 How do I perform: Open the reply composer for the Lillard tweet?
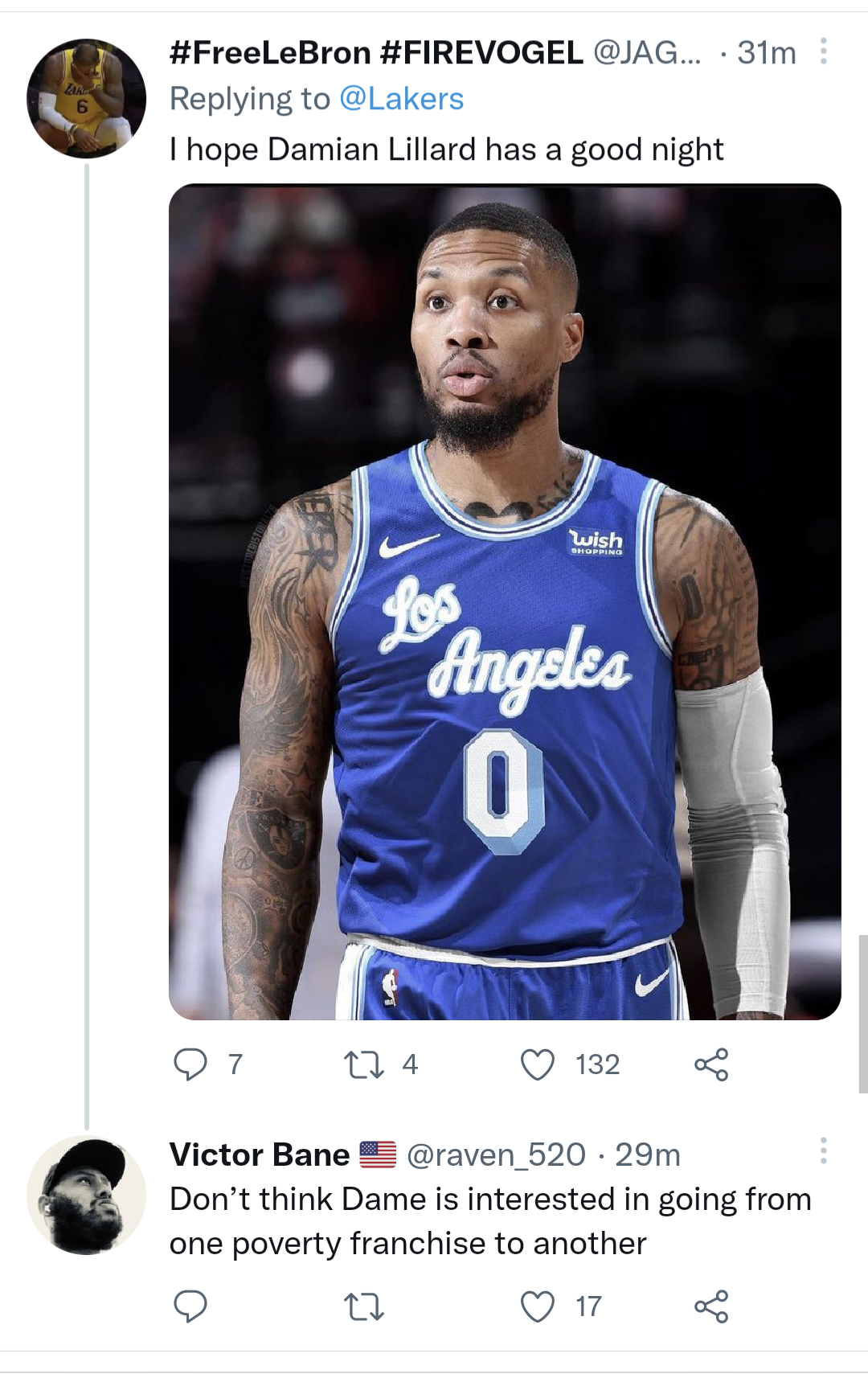pos(193,1064)
